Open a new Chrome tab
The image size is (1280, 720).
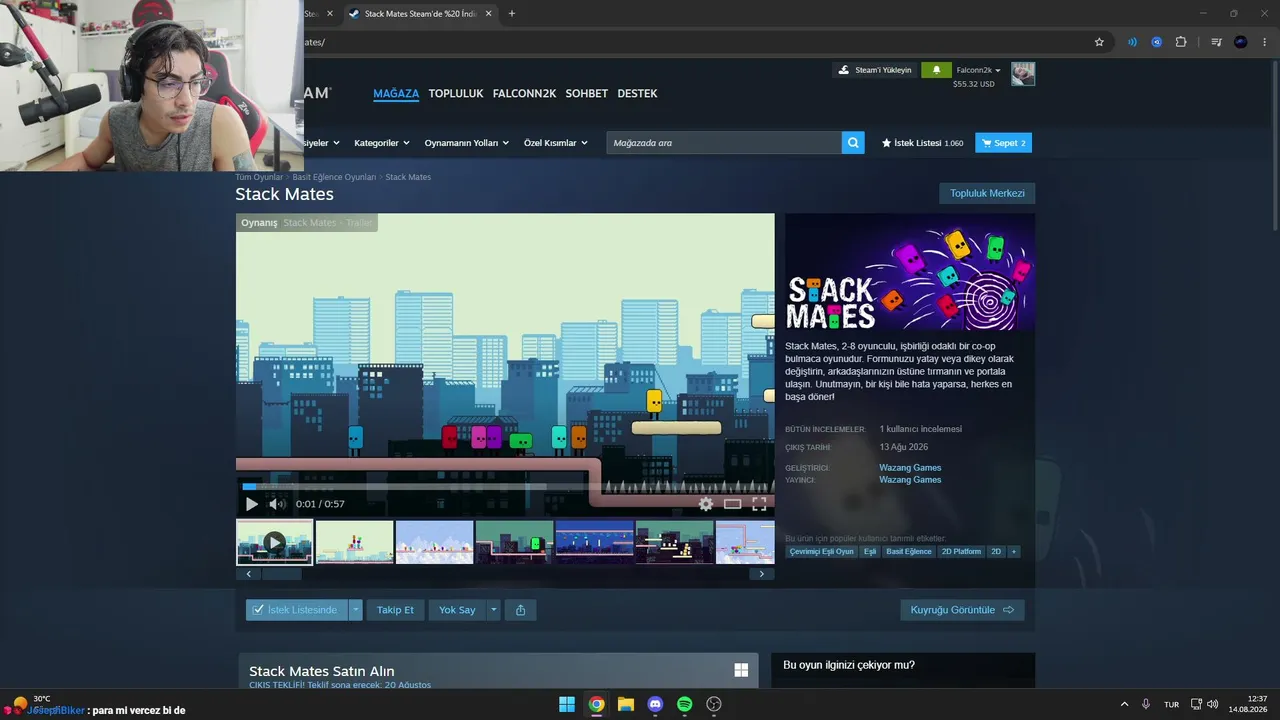(x=512, y=14)
